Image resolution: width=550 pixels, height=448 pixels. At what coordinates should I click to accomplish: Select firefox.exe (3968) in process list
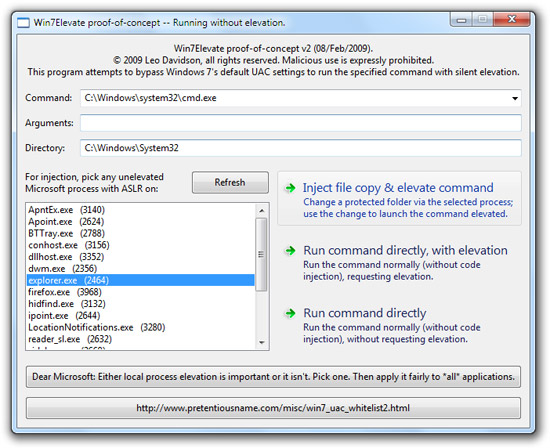[x=141, y=292]
